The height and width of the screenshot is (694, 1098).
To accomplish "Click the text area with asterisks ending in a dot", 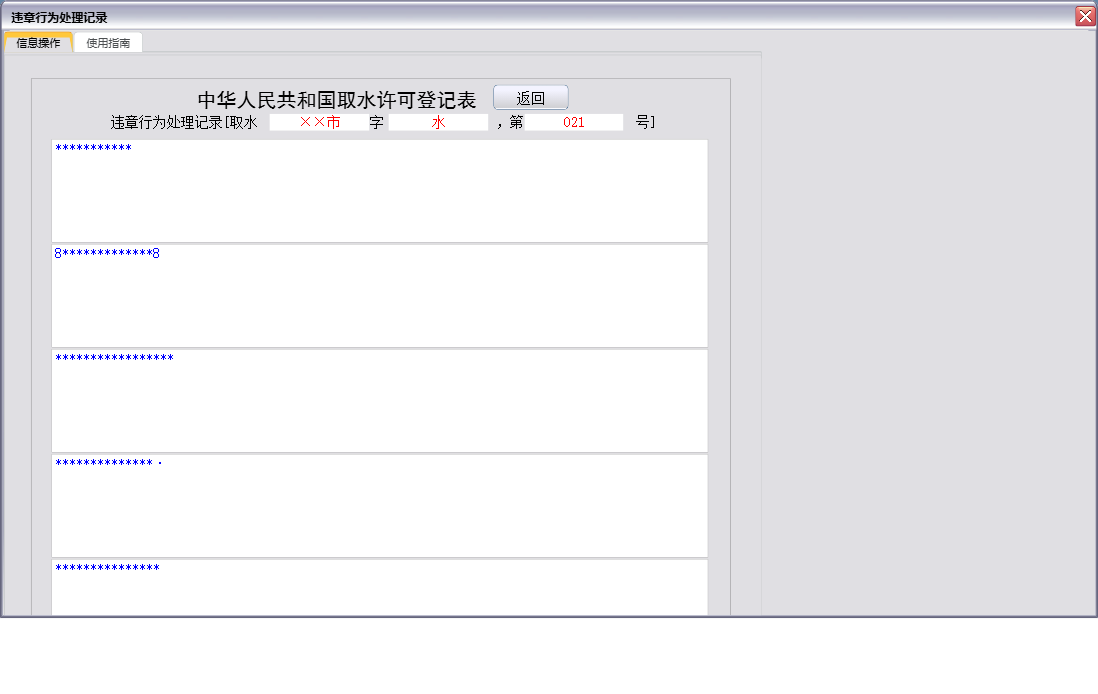I will tap(380, 506).
